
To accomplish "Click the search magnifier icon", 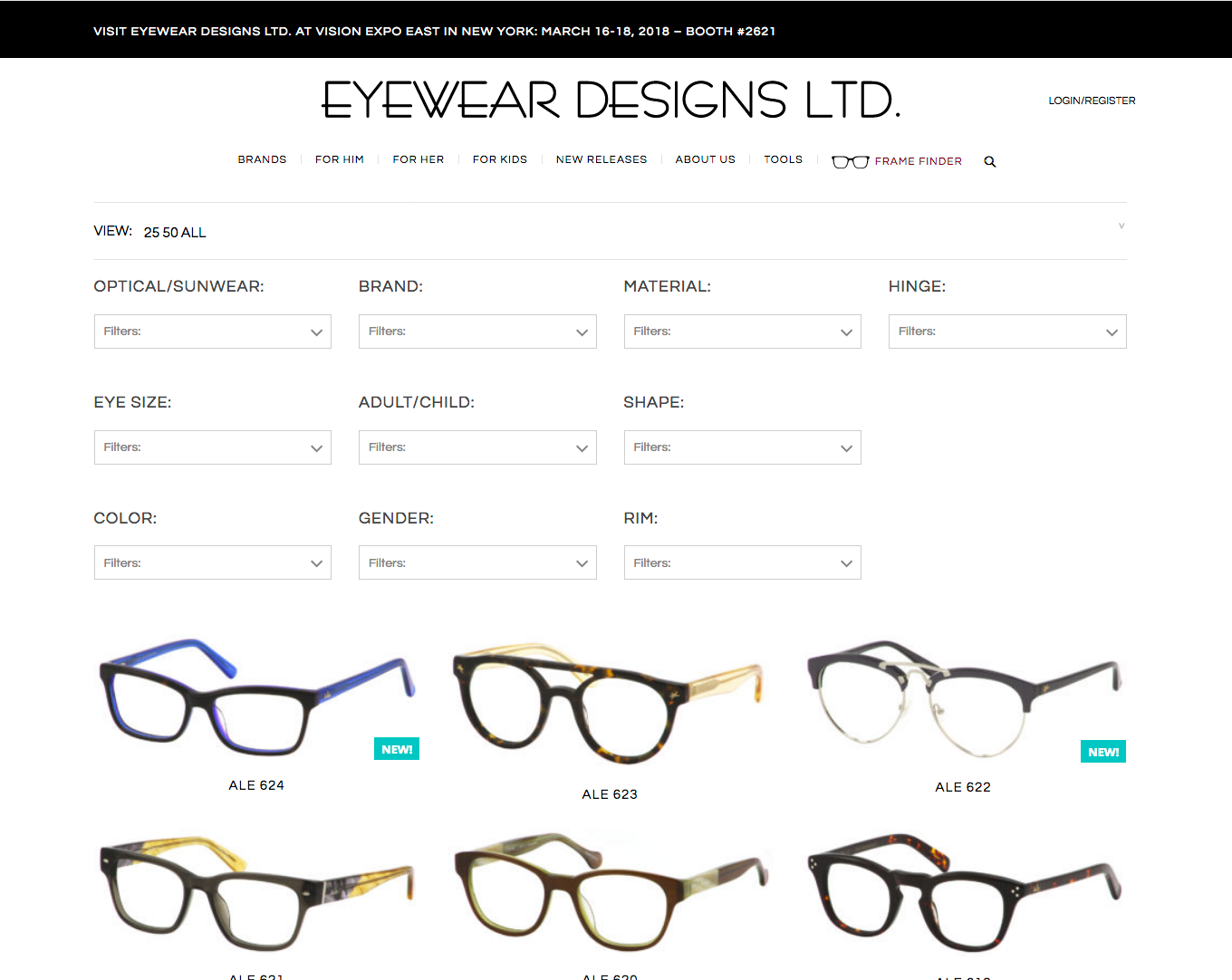I will [990, 161].
